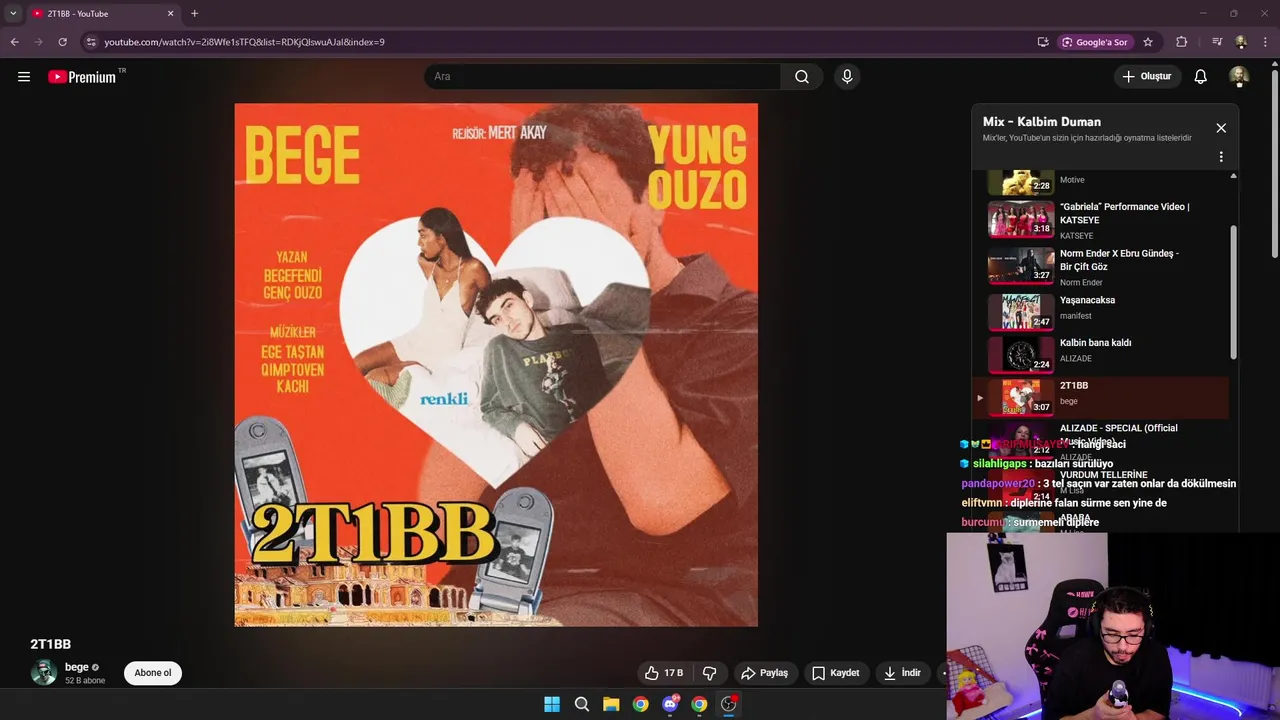Open the Chrome profile avatar
The width and height of the screenshot is (1280, 720).
tap(1241, 42)
